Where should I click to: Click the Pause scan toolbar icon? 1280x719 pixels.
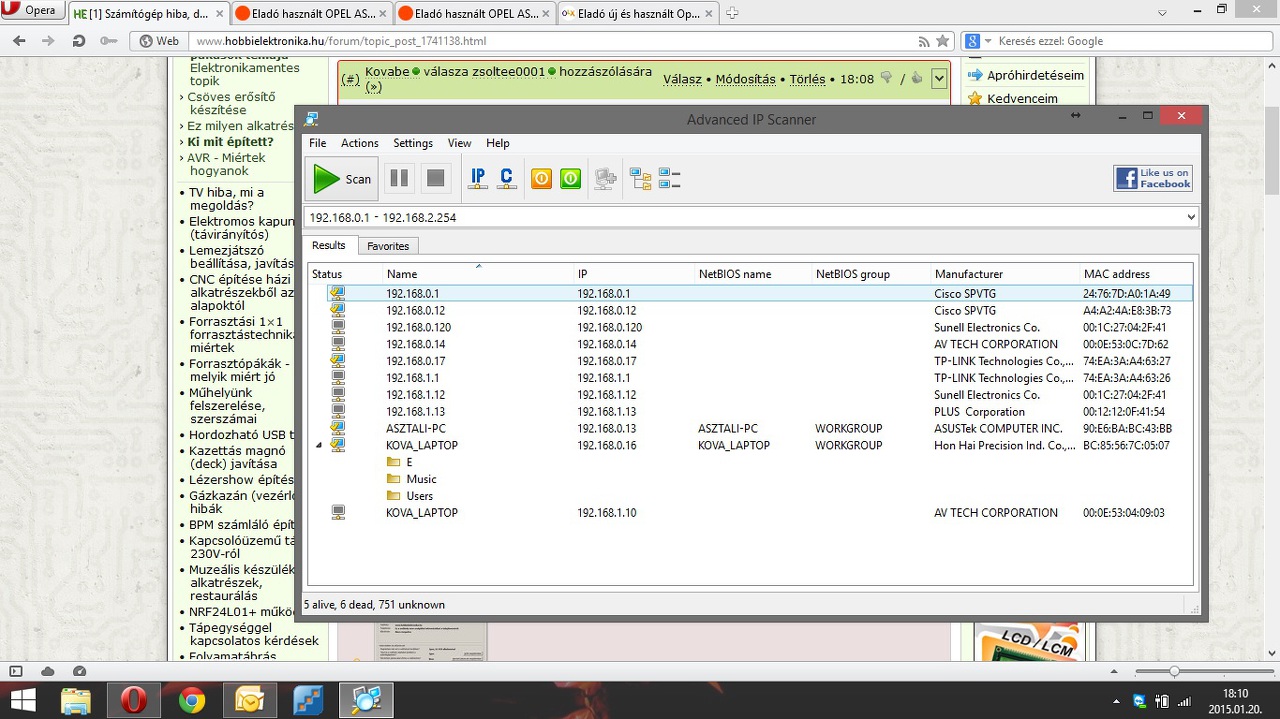[399, 179]
